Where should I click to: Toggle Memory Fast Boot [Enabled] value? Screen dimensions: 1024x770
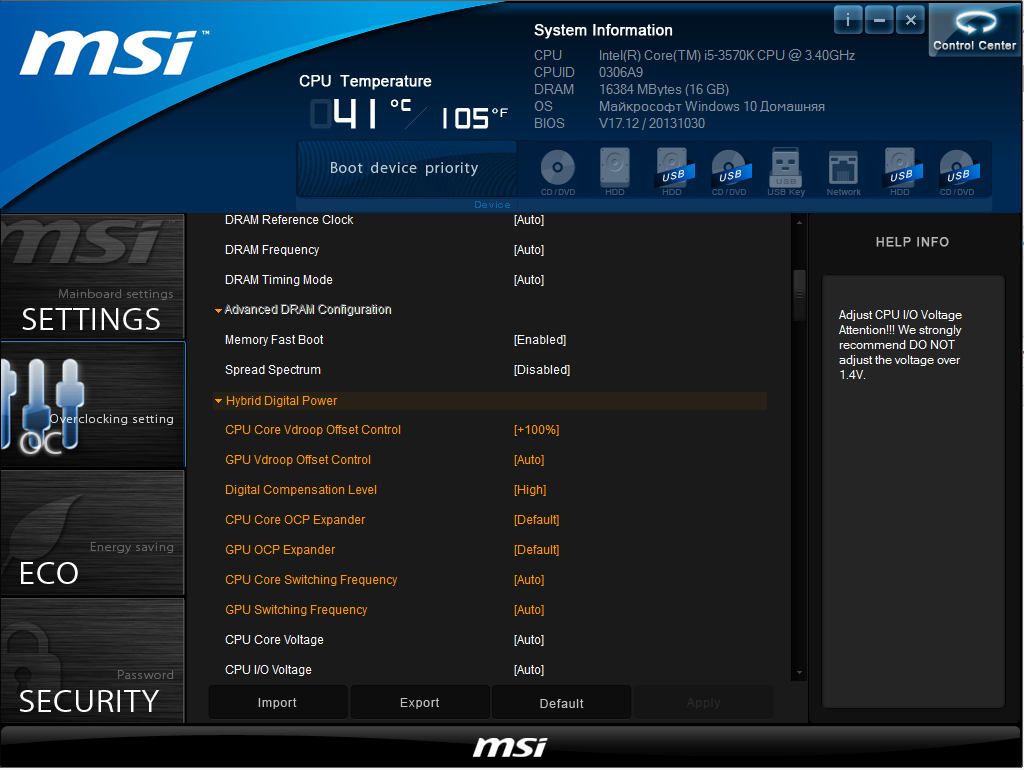point(540,340)
